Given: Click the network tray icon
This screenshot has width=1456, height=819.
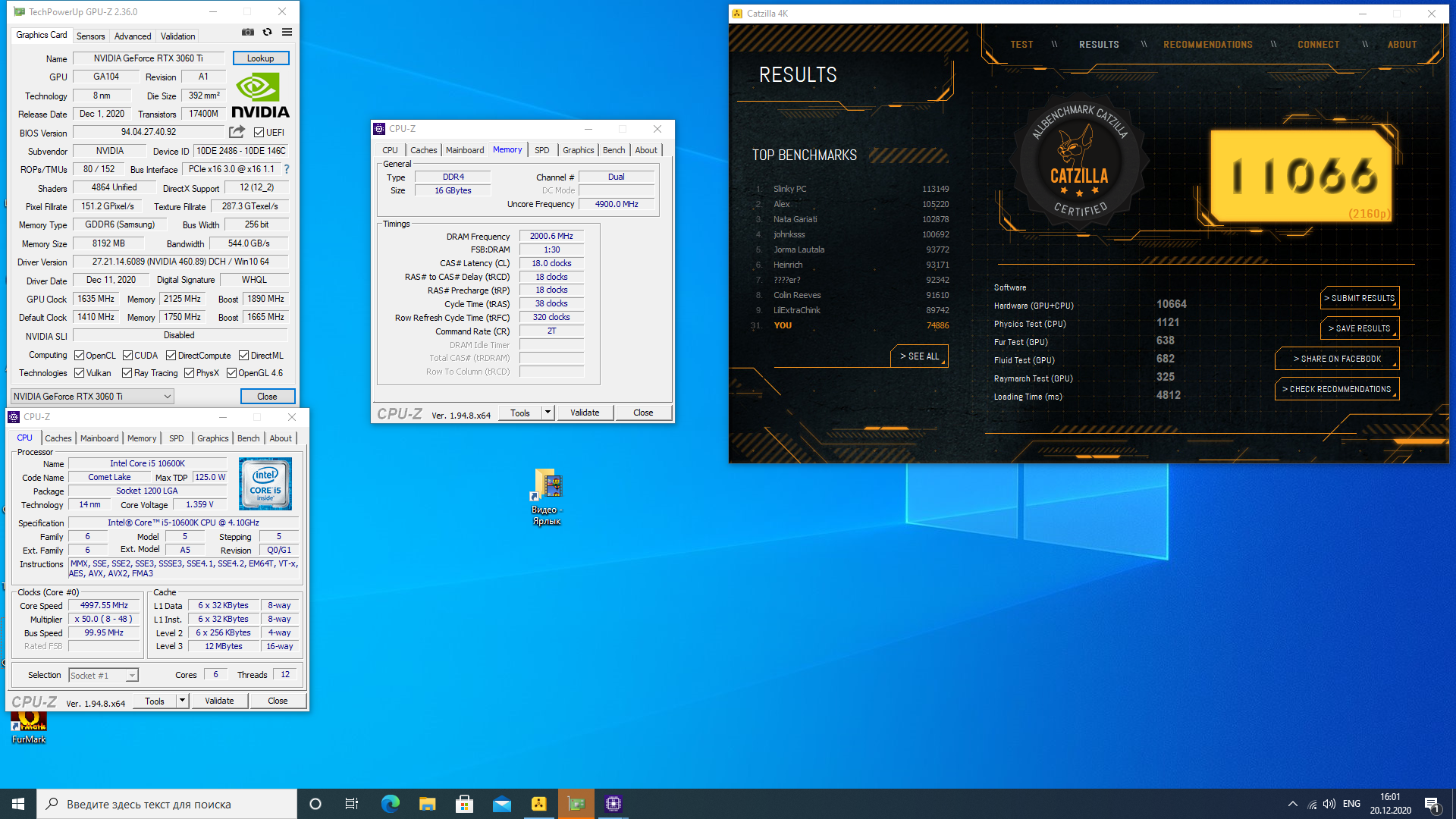Looking at the screenshot, I should click(1312, 804).
